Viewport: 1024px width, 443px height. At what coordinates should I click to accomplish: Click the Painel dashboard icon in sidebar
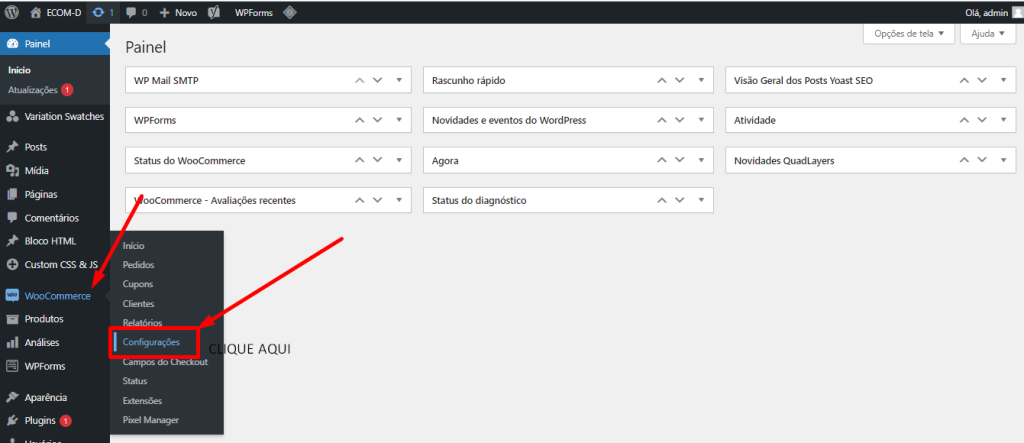click(x=12, y=44)
